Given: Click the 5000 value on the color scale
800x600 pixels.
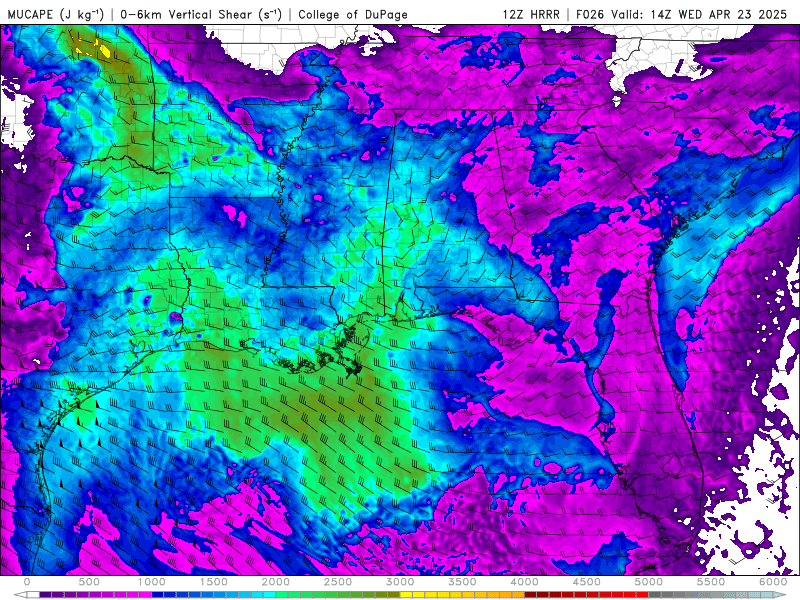Looking at the screenshot, I should tap(648, 582).
